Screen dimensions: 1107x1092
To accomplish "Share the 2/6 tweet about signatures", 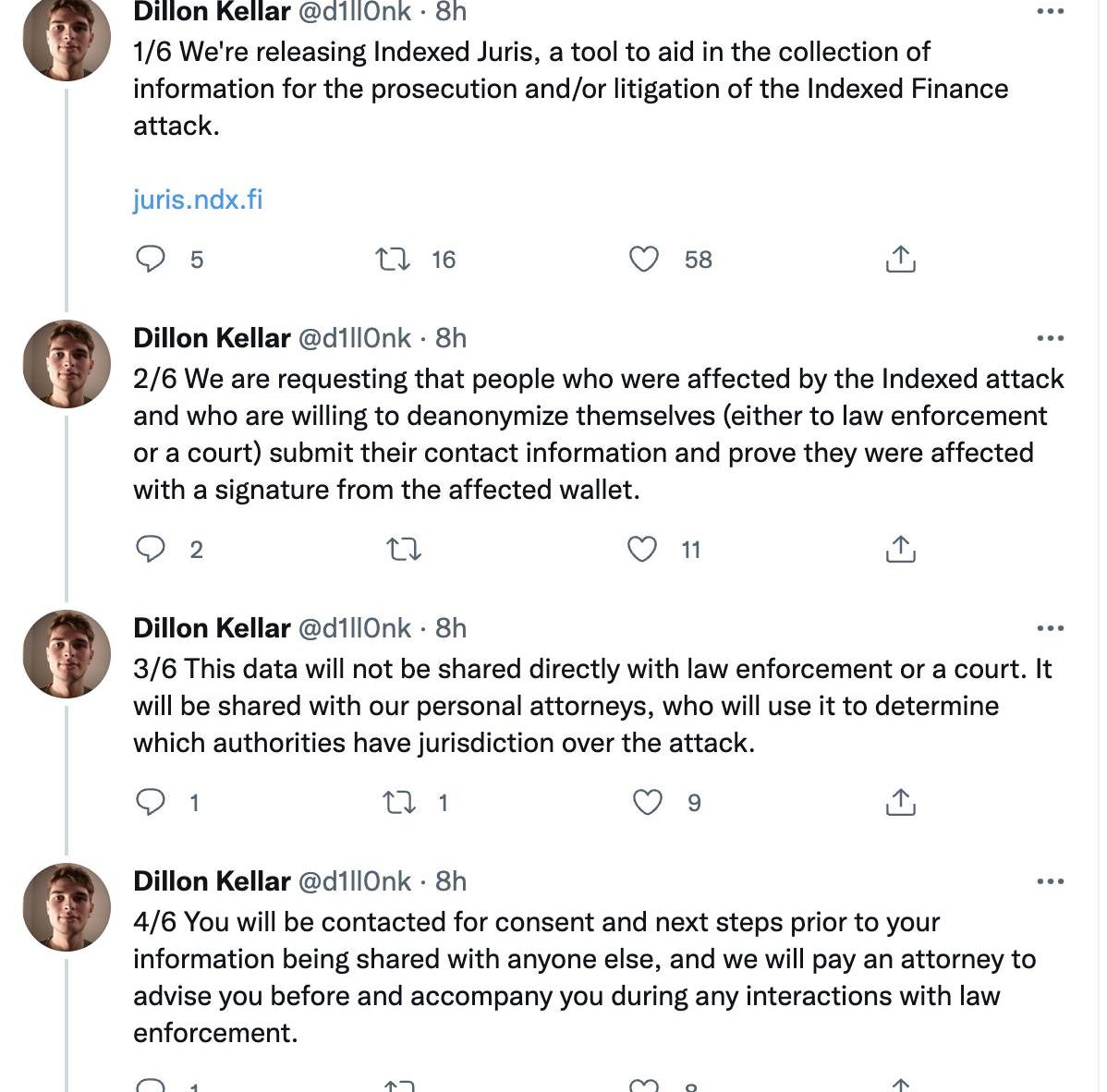I will tap(900, 550).
